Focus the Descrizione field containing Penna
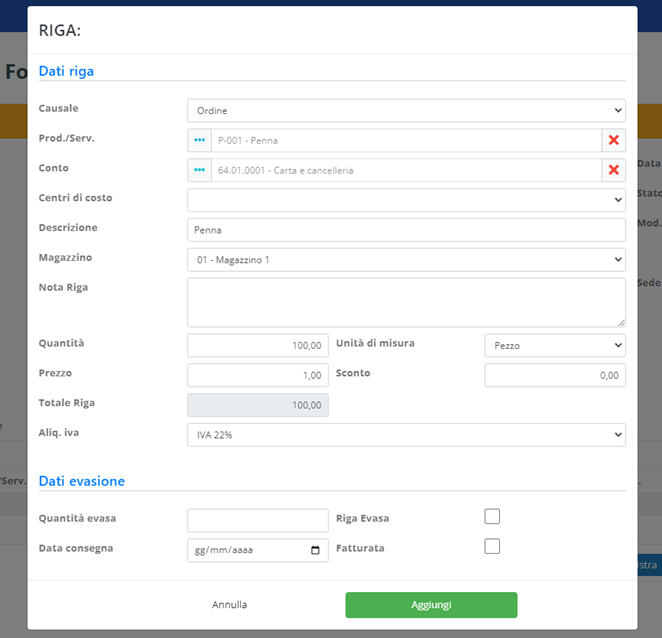The height and width of the screenshot is (638, 662). point(406,230)
